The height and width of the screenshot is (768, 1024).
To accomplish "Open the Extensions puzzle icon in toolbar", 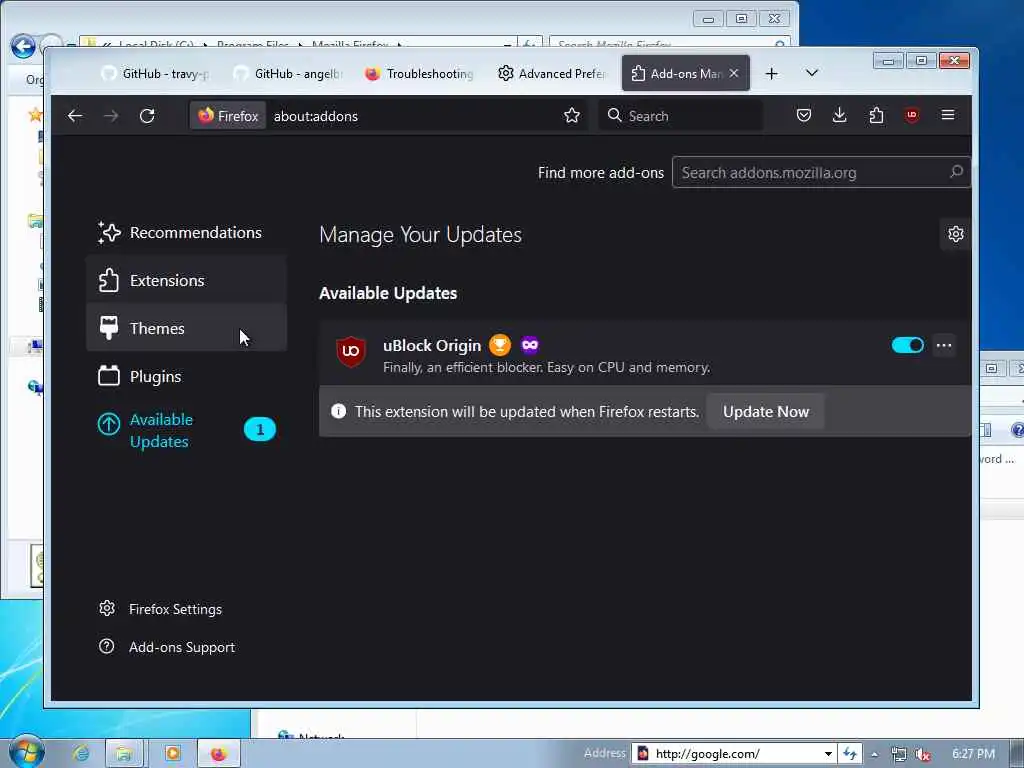I will (x=876, y=116).
